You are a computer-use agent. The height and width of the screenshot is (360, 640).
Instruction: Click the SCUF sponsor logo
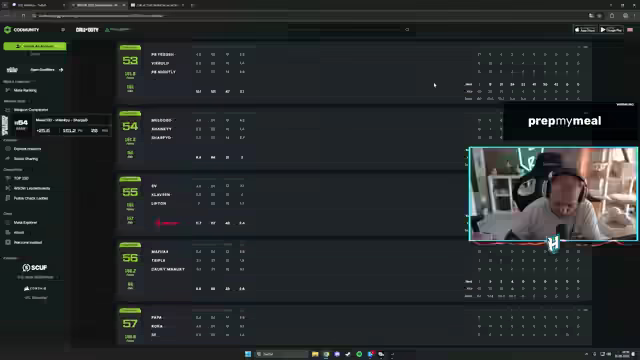[x=35, y=268]
